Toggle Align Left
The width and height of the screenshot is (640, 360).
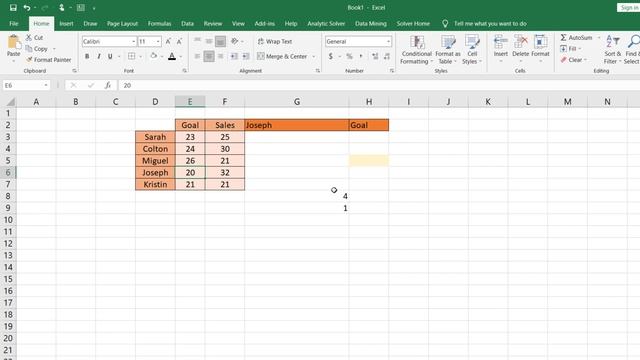(x=197, y=56)
